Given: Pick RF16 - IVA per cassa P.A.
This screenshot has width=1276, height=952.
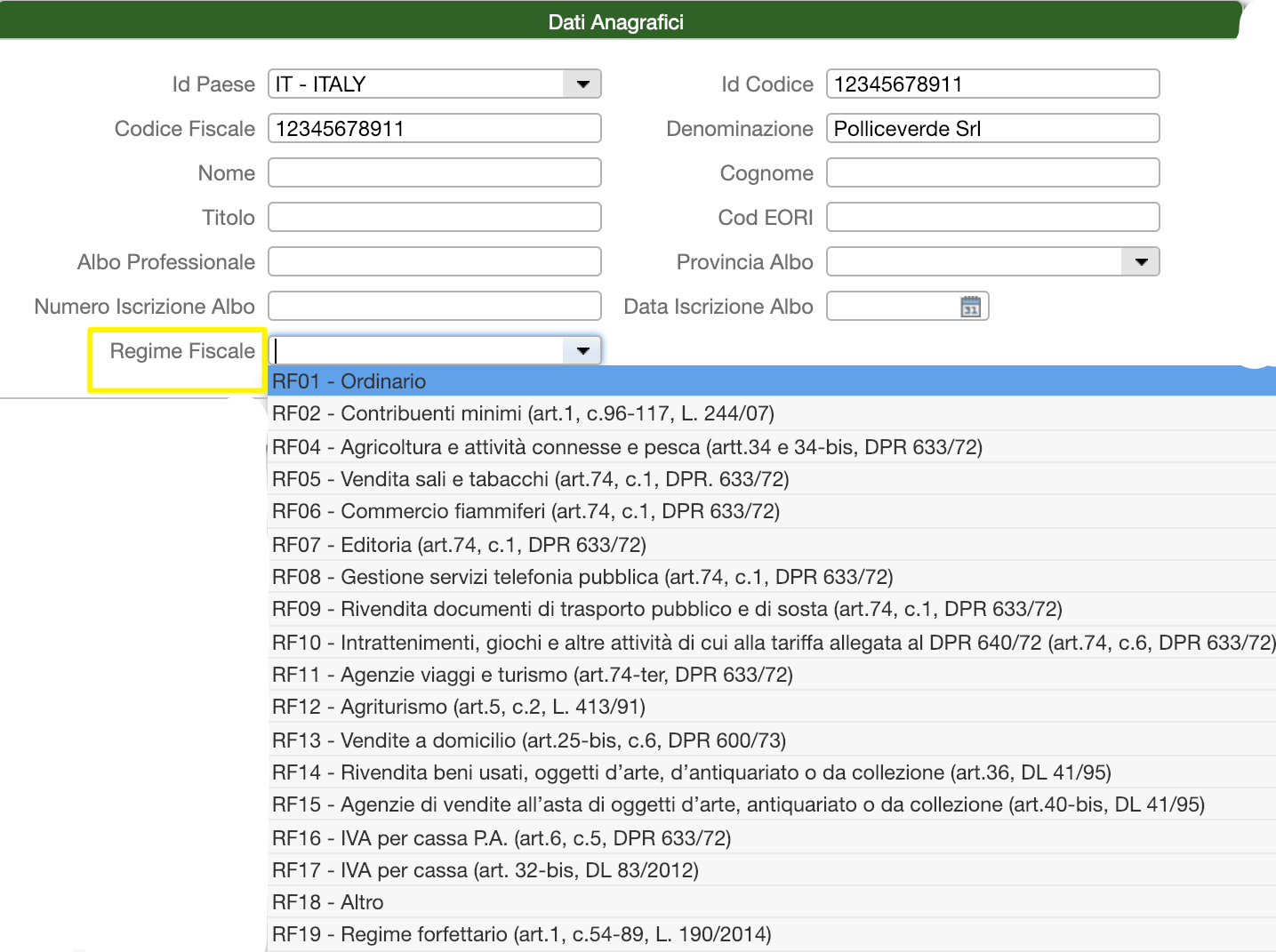Looking at the screenshot, I should [x=772, y=838].
